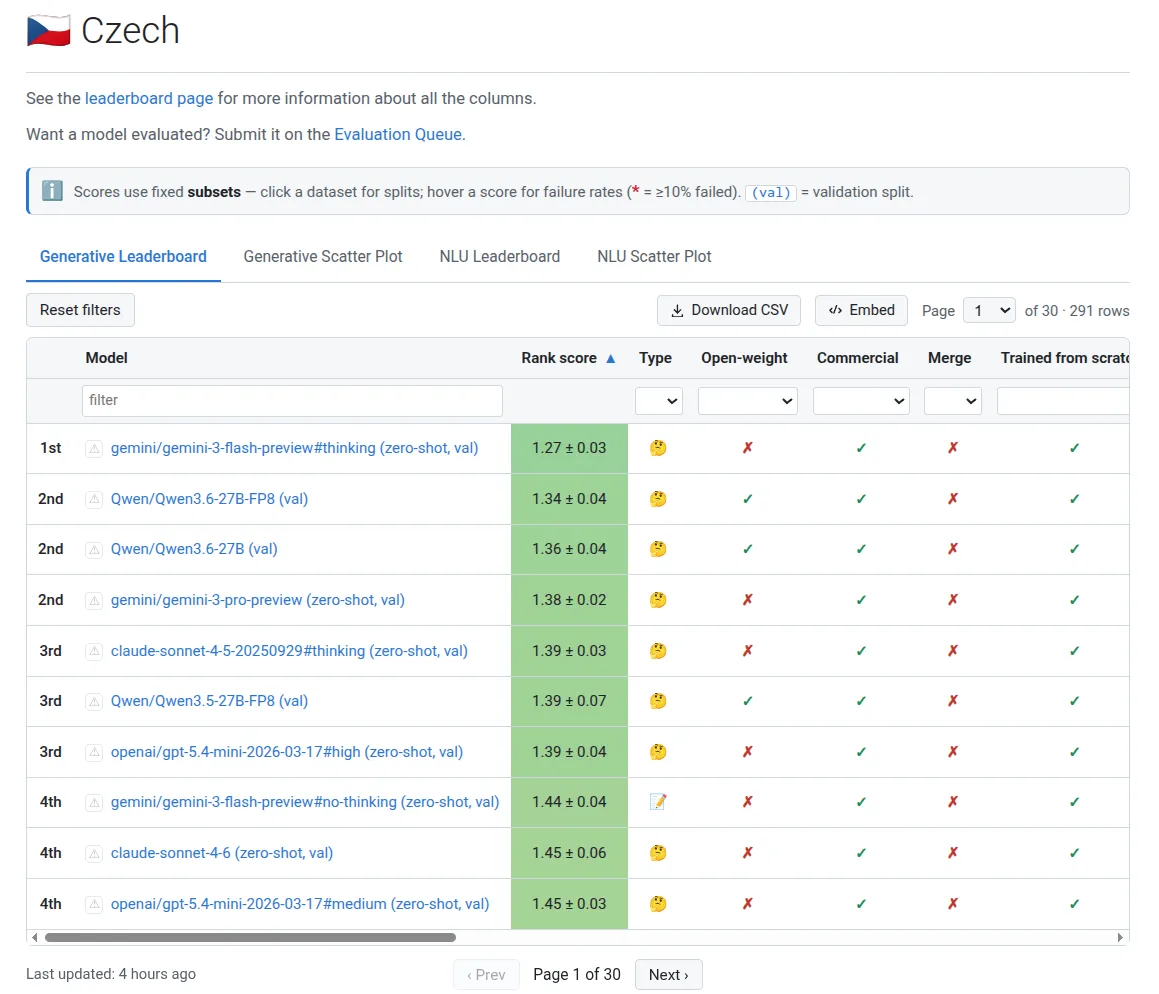This screenshot has width=1159, height=994.
Task: Open the Commercial filter dropdown
Action: pos(861,401)
